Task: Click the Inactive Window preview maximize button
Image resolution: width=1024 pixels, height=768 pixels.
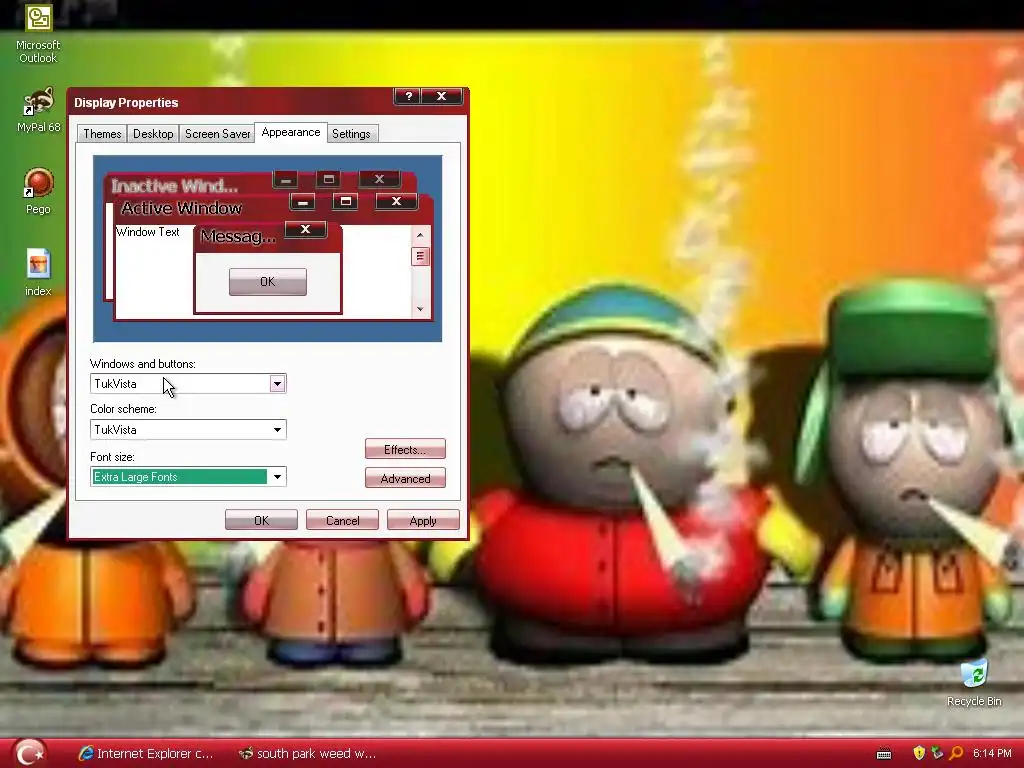Action: pos(328,179)
